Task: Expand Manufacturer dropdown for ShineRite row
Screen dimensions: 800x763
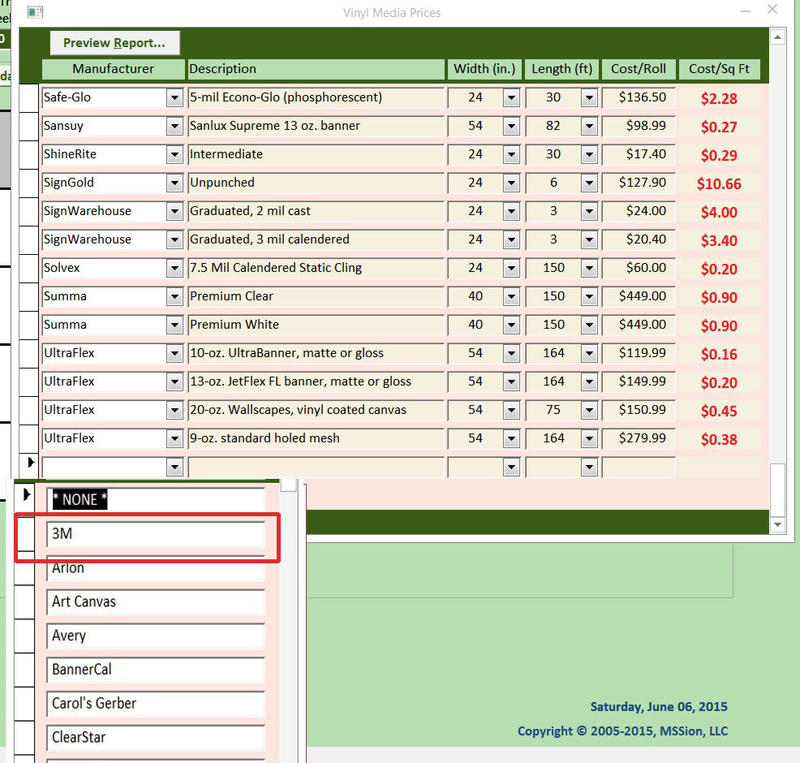Action: [174, 155]
